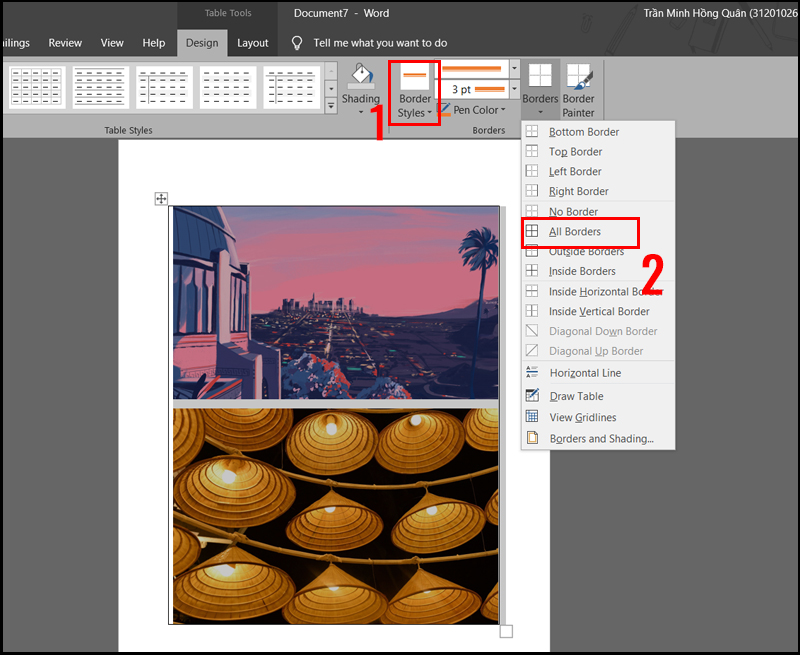Viewport: 800px width, 655px height.
Task: Click Diagonal Down Border entry
Action: 598,331
